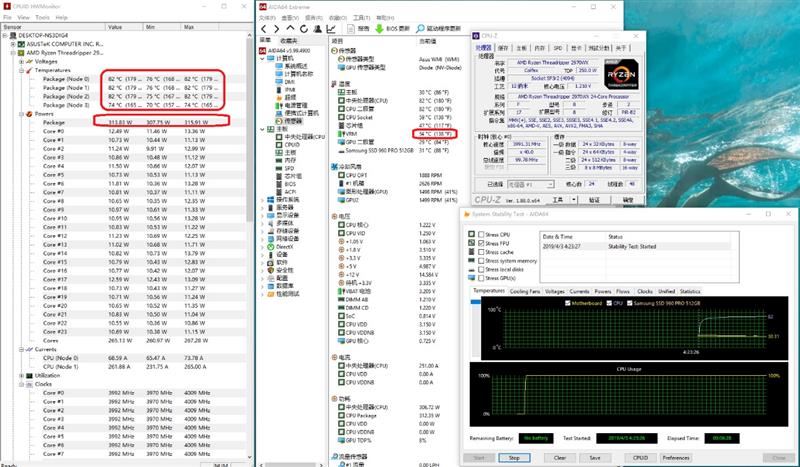Collapse the AMD Ryzen Threadripper node
Image resolution: width=800 pixels, height=467 pixels.
(x=13, y=53)
